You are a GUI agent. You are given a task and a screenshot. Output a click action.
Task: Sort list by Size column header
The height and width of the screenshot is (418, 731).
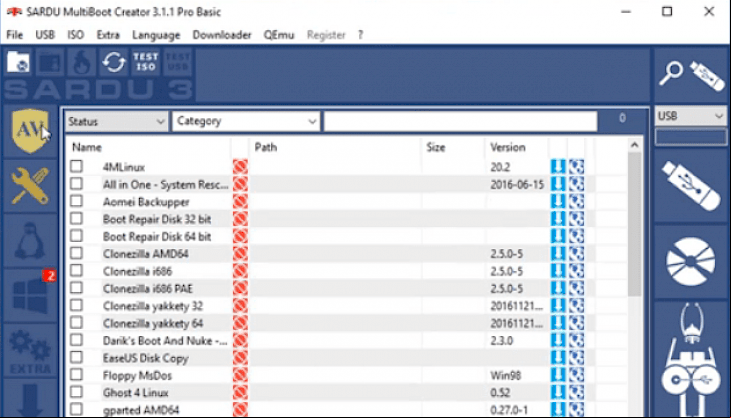[436, 147]
